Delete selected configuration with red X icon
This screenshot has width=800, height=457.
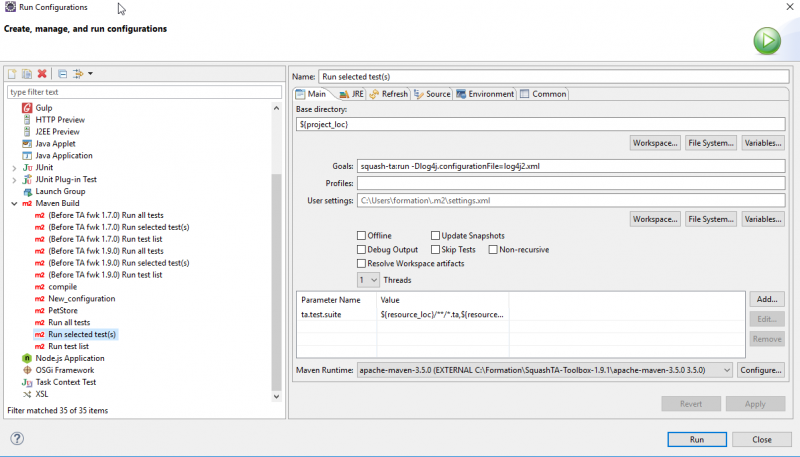tap(42, 73)
